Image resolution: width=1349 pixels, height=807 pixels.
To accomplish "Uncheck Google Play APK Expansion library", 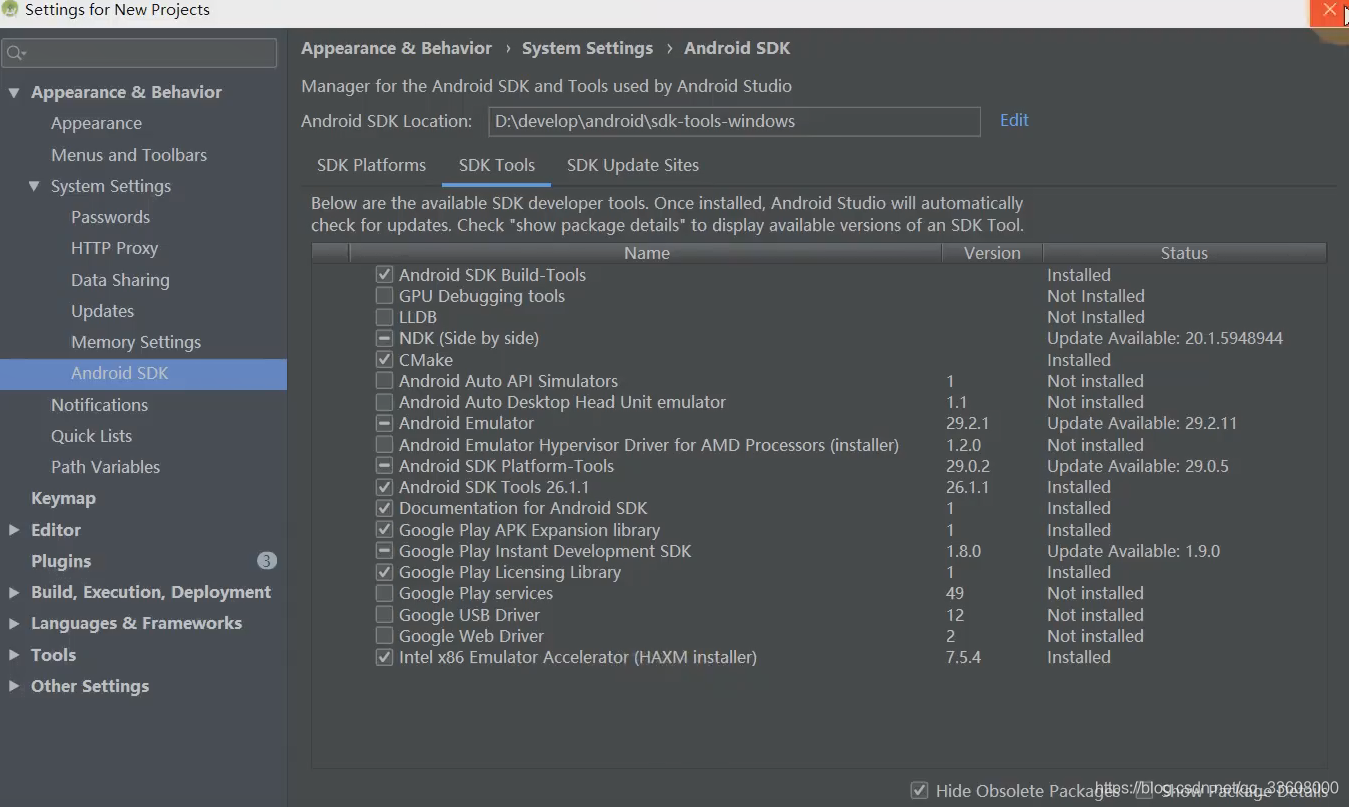I will pos(384,530).
